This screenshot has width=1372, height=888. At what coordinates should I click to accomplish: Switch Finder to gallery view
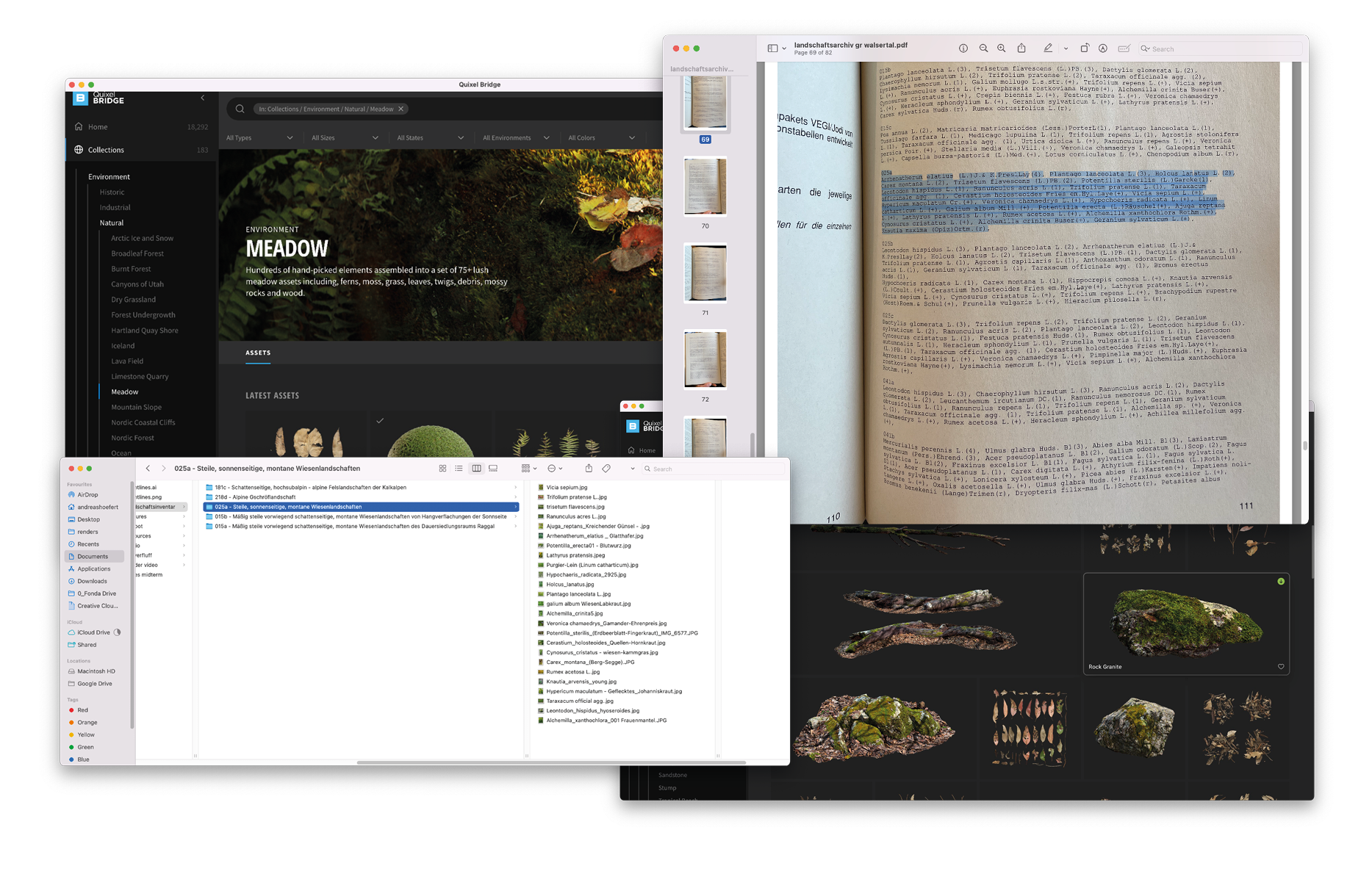493,469
